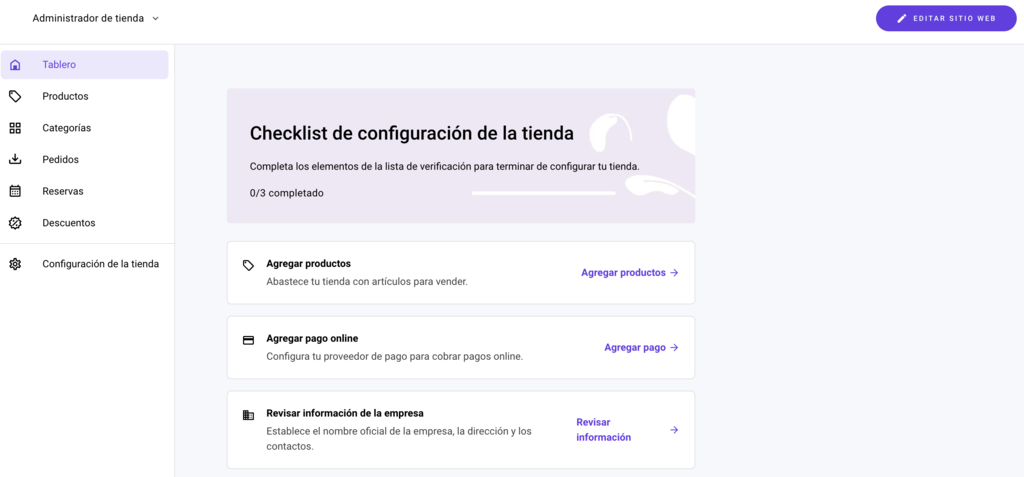Image resolution: width=1024 pixels, height=477 pixels.
Task: Click the Editar Sitio Web button
Action: click(x=946, y=18)
